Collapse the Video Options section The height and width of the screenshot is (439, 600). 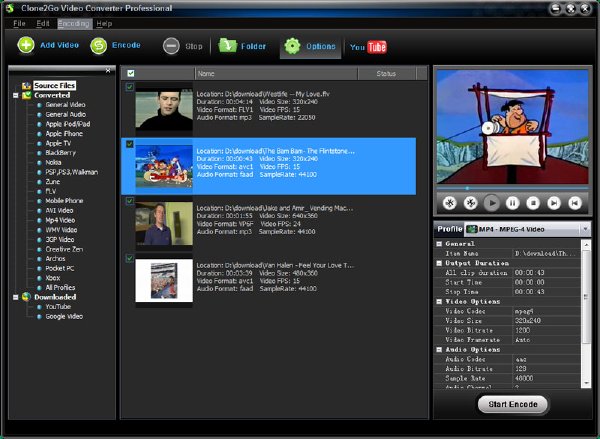439,302
